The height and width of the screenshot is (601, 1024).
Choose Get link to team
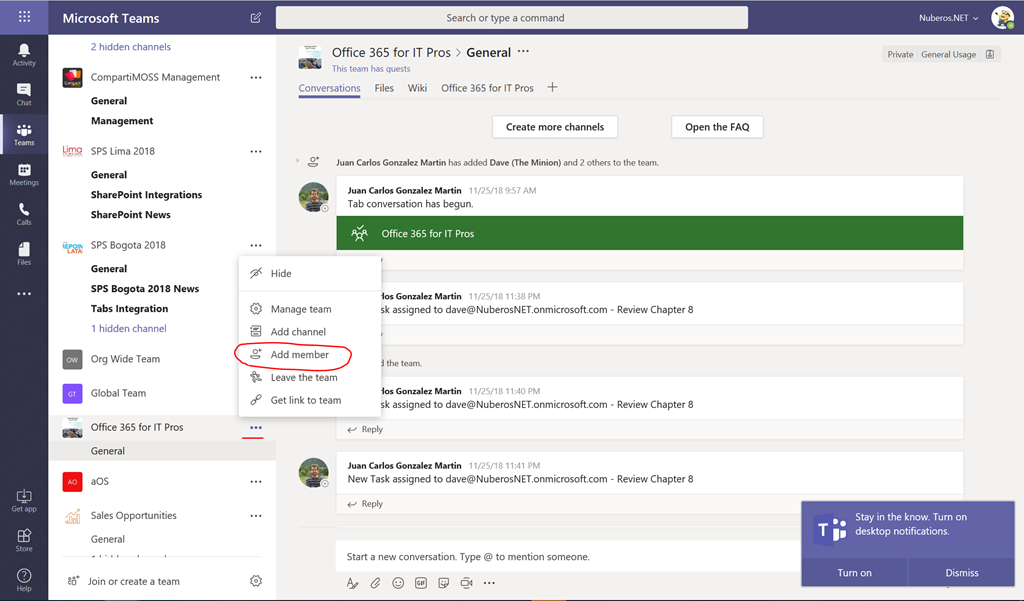[310, 400]
